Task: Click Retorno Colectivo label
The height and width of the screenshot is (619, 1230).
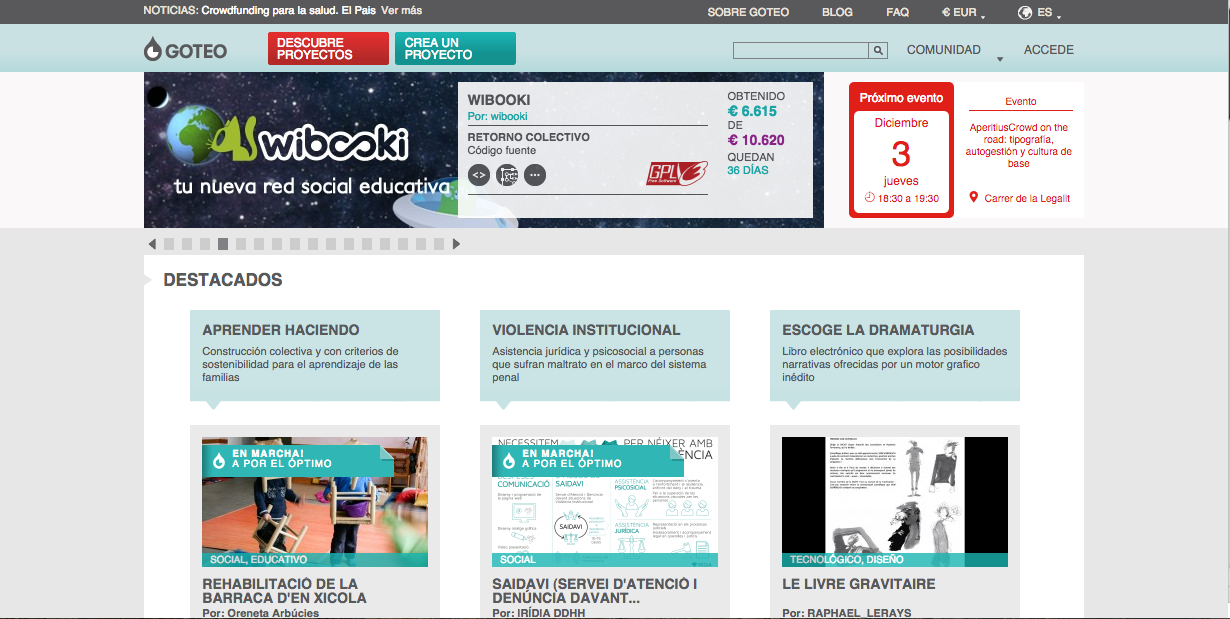Action: [529, 137]
